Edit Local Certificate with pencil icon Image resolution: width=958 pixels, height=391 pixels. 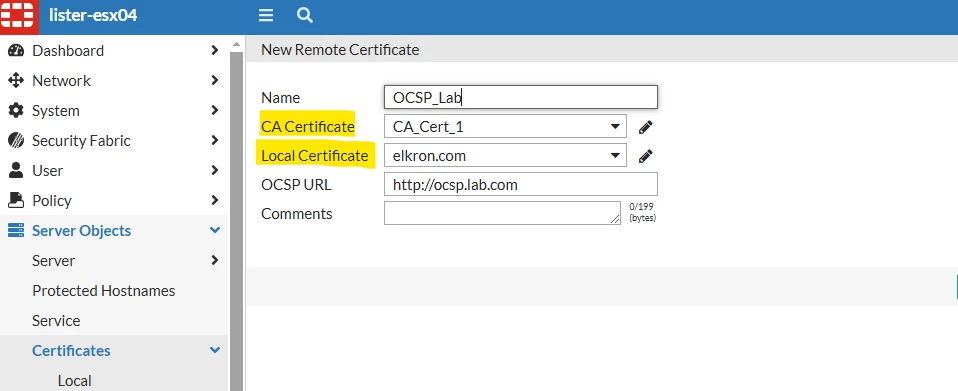(x=646, y=156)
